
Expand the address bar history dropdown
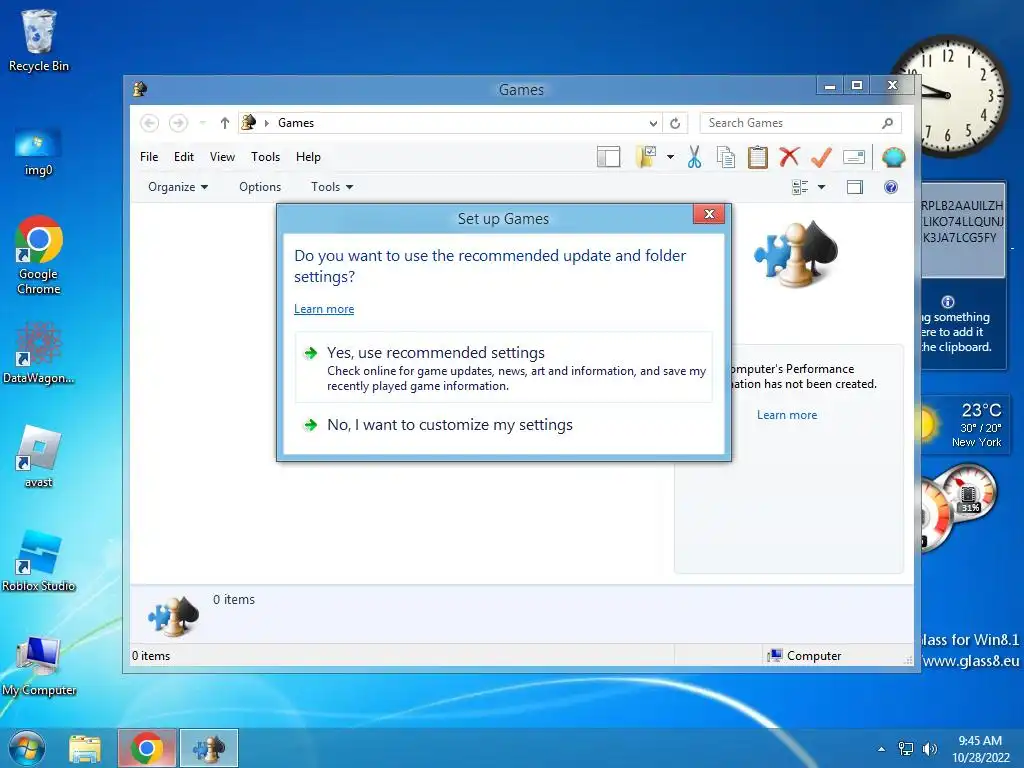653,123
